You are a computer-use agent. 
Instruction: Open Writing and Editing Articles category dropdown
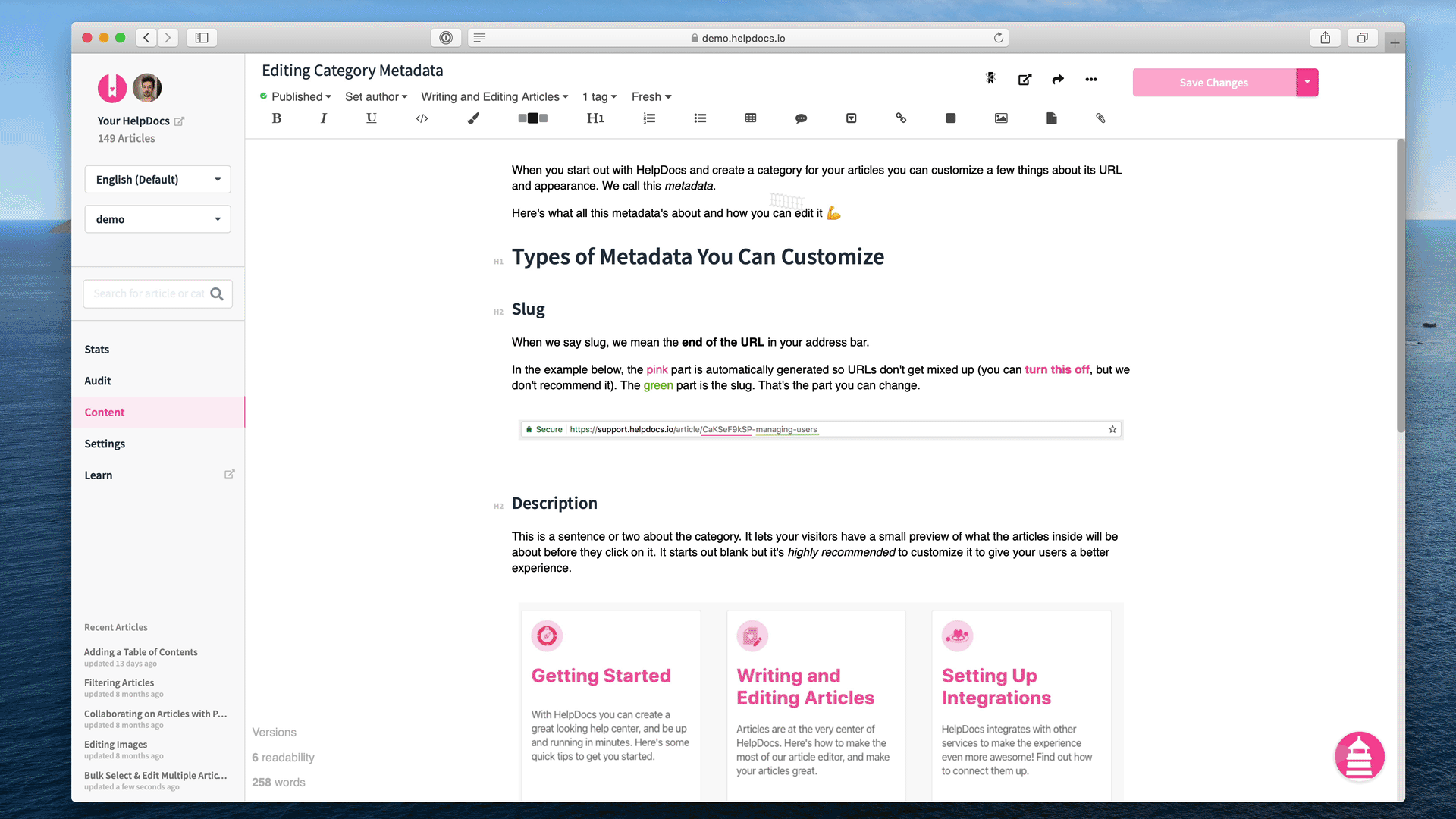point(494,96)
